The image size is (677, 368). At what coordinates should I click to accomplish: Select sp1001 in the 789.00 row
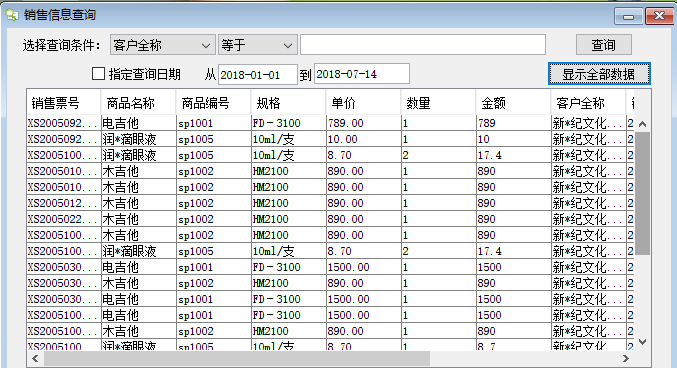tap(213, 124)
